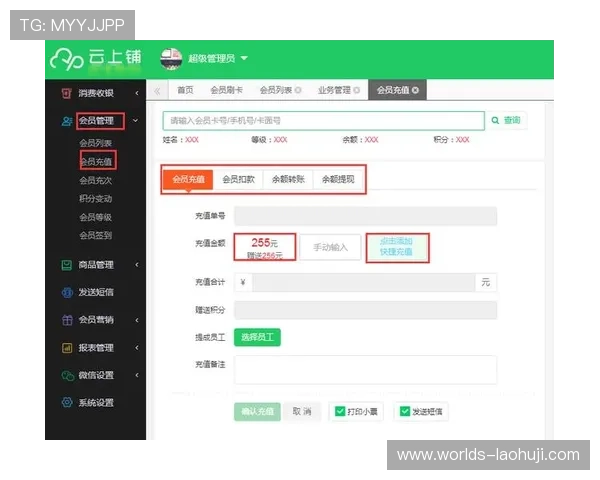Expand the 消费收银 menu chevron
This screenshot has width=600, height=480.
click(137, 93)
